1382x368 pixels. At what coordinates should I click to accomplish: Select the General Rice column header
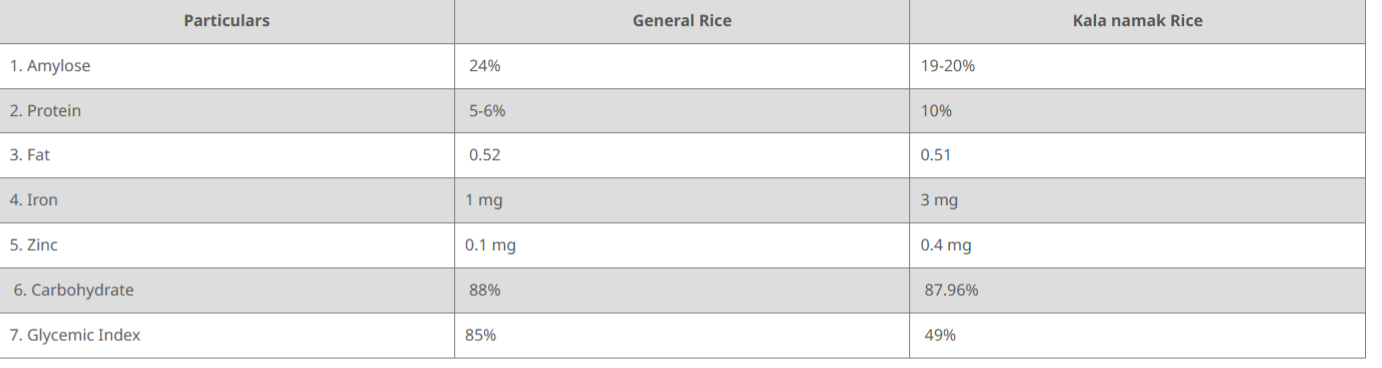[x=682, y=20]
